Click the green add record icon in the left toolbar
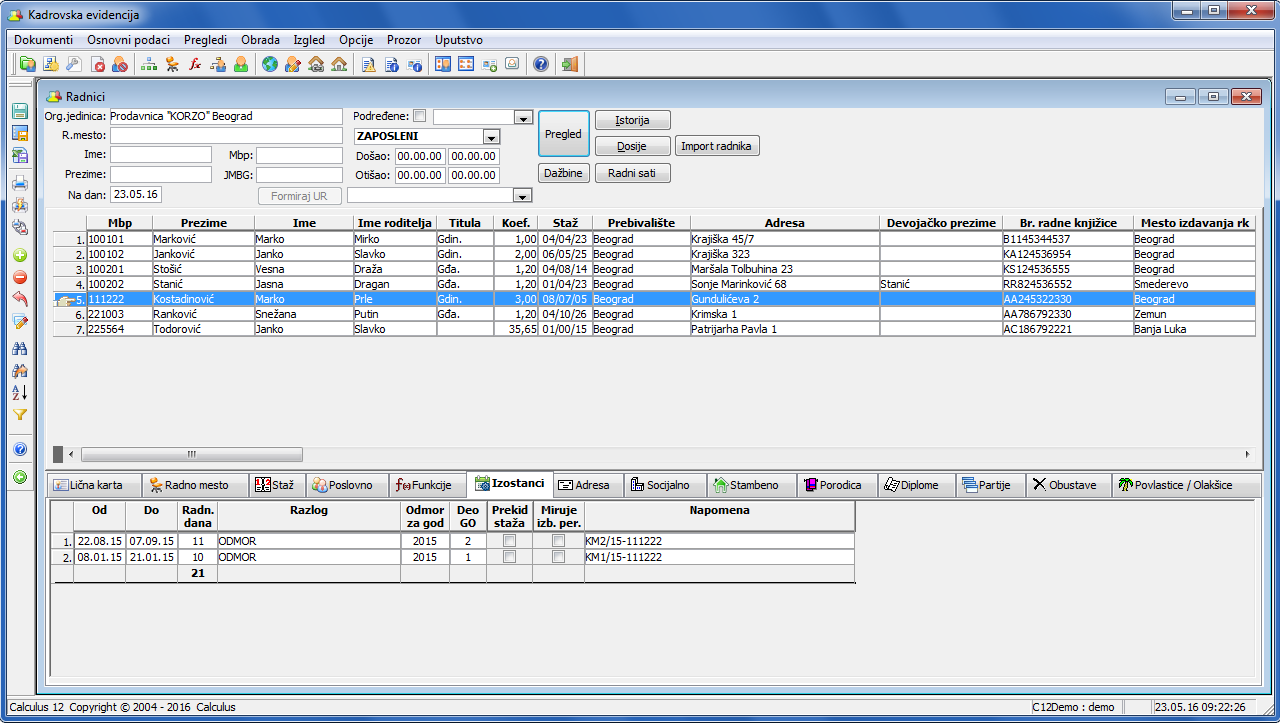The width and height of the screenshot is (1280, 723). pyautogui.click(x=20, y=255)
